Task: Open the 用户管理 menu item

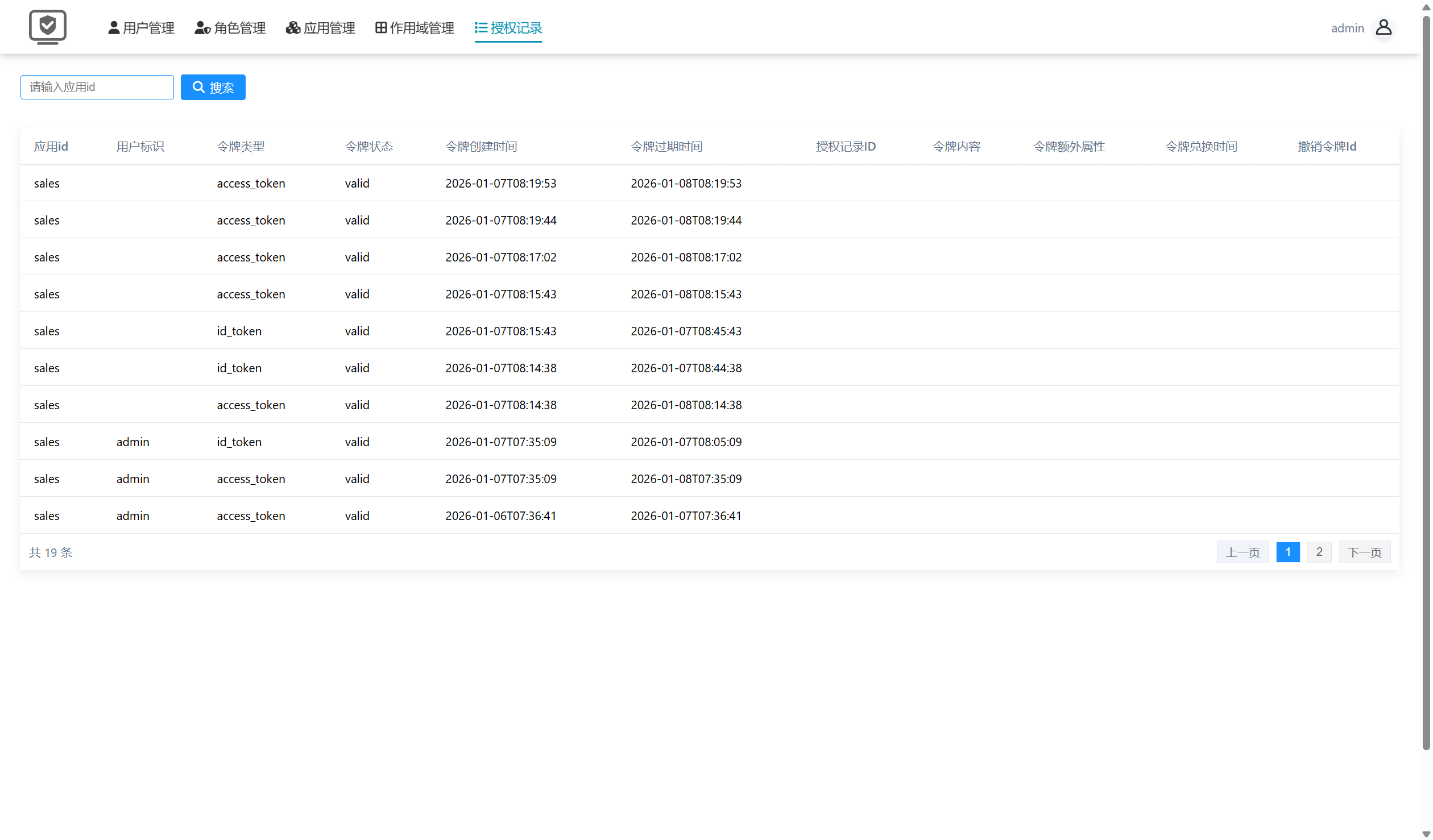Action: pyautogui.click(x=148, y=28)
